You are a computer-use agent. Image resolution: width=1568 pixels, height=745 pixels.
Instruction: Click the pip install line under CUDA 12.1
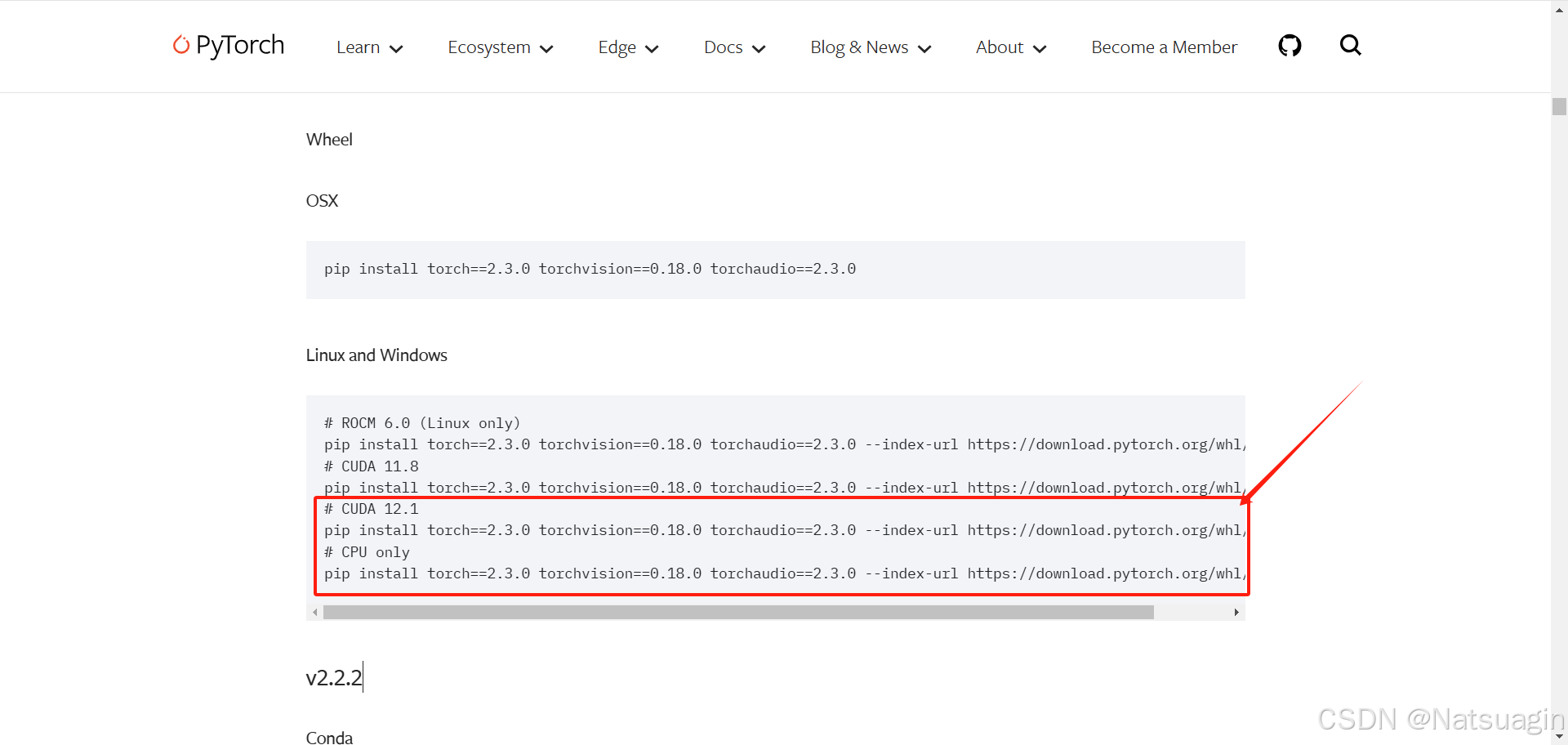coord(784,530)
